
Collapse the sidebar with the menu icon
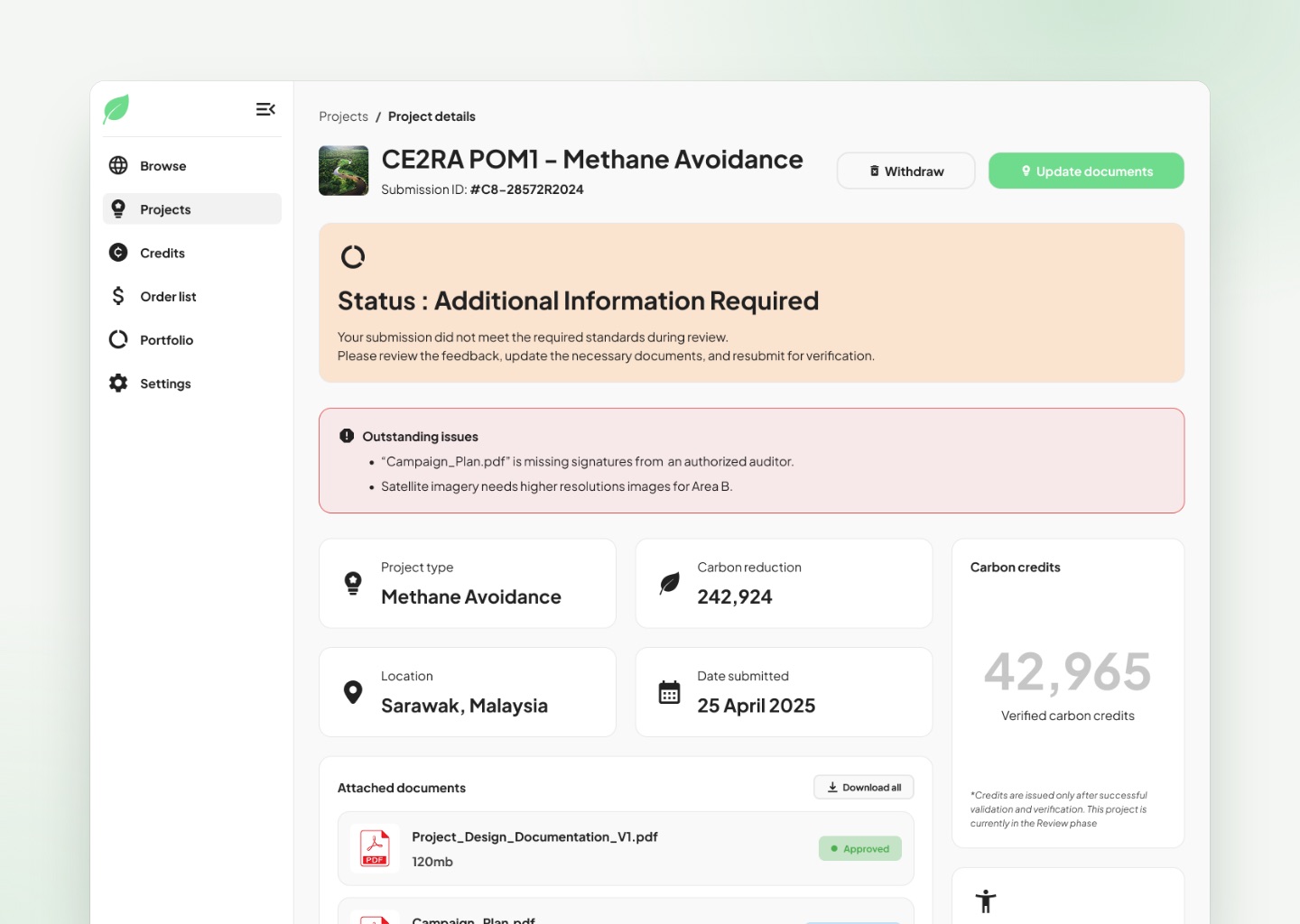click(x=265, y=109)
